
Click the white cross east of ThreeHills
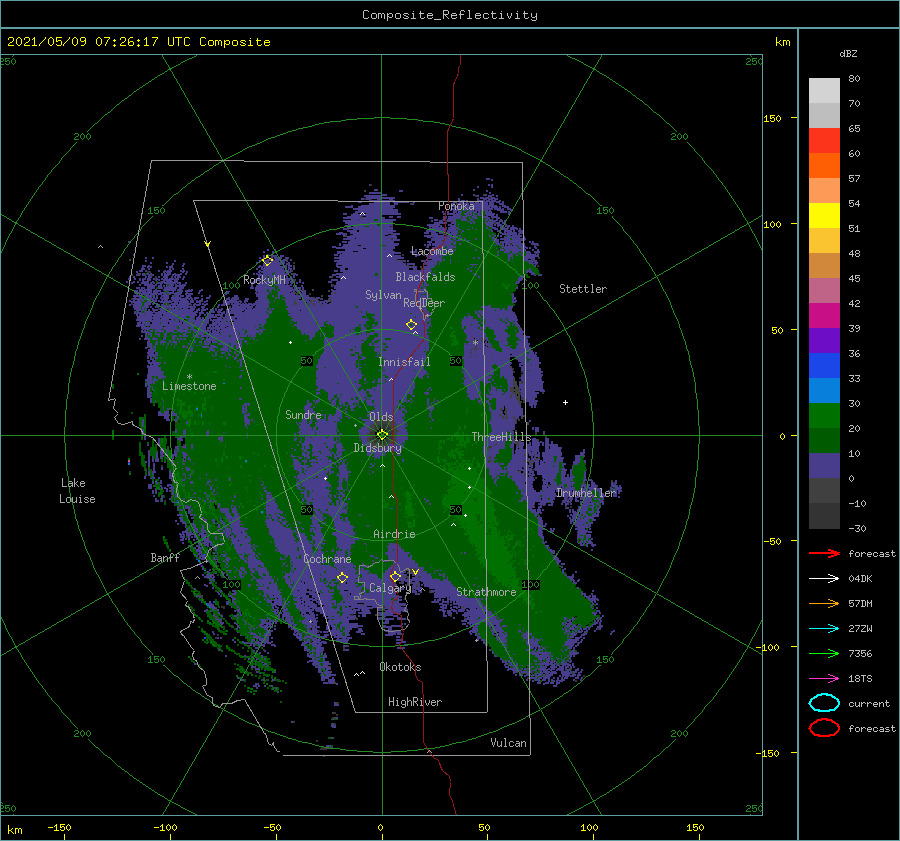[x=565, y=402]
